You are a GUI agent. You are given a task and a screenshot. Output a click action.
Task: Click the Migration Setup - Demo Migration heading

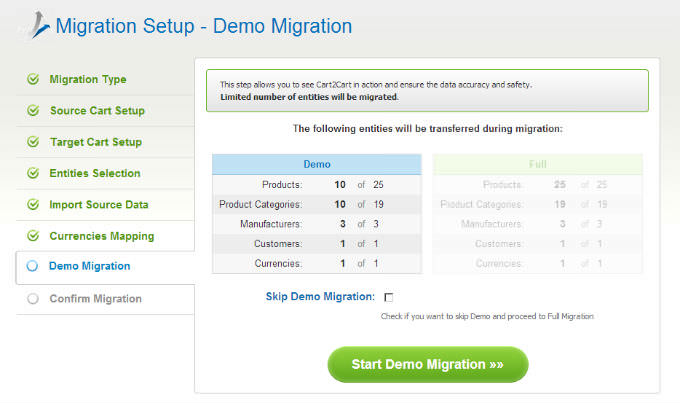click(204, 26)
